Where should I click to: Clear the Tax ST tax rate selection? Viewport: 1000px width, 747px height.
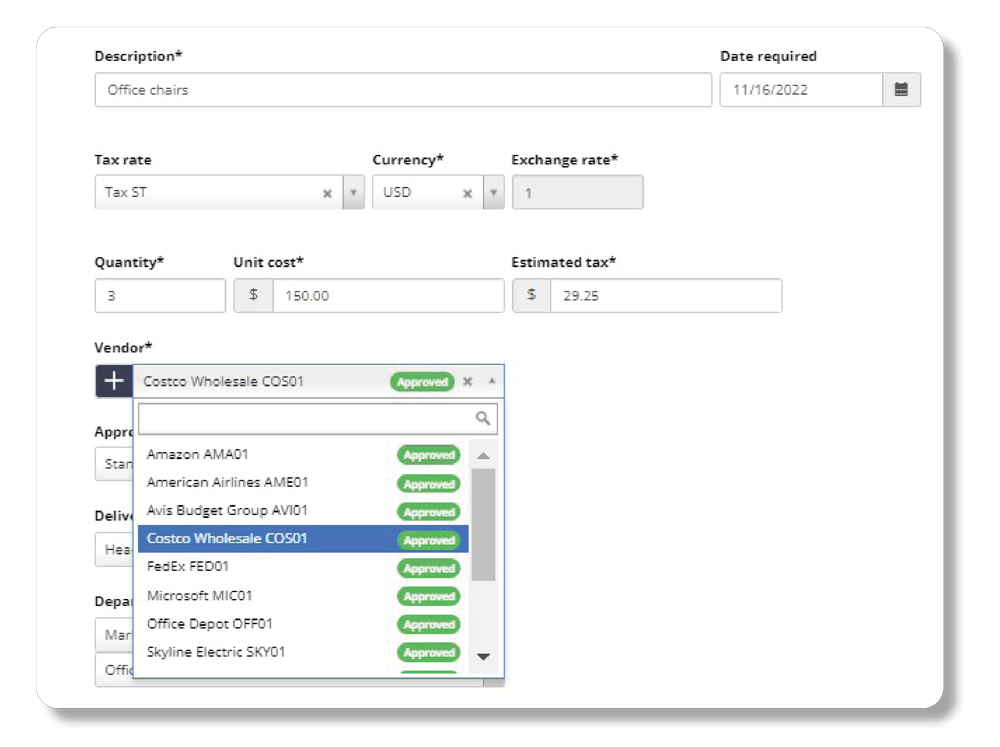coord(327,193)
